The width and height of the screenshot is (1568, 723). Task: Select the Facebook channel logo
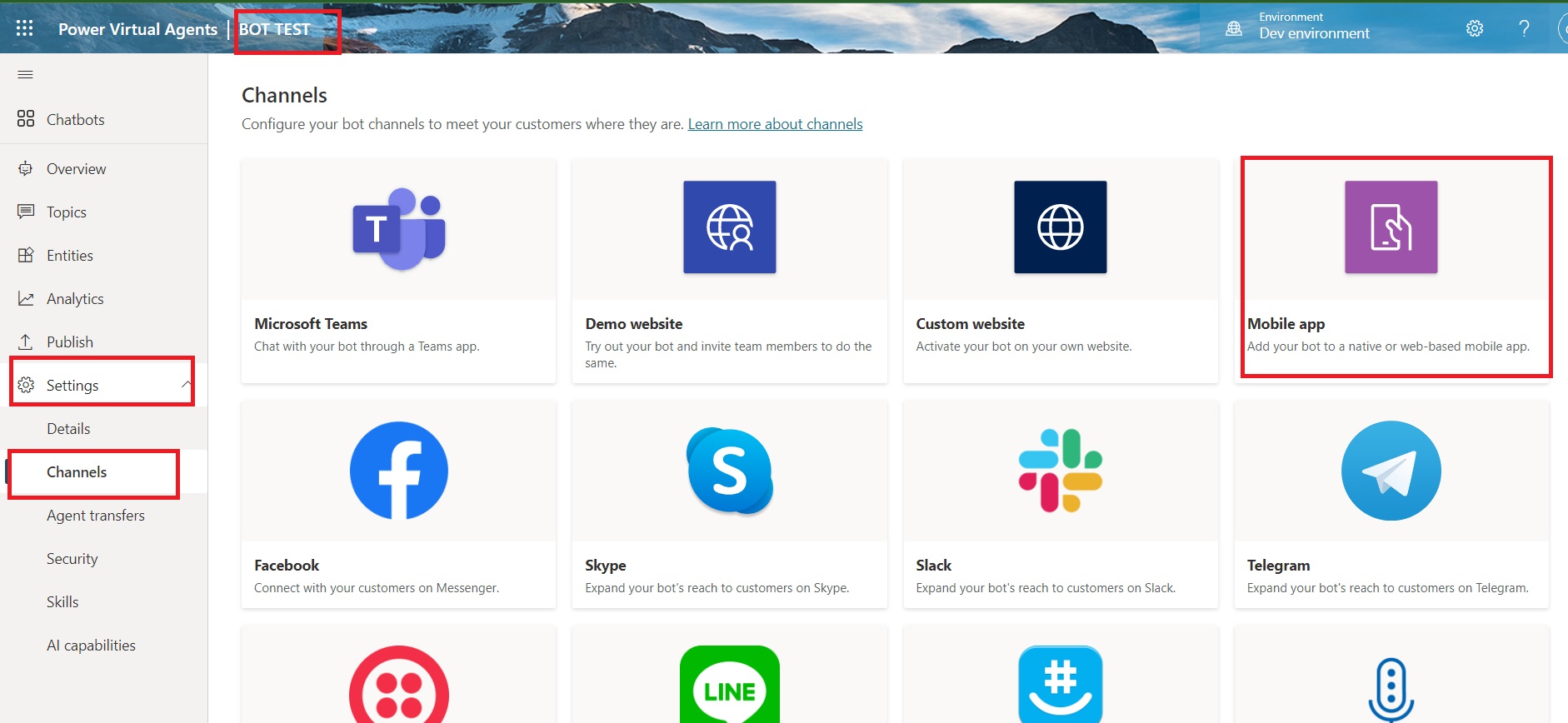click(x=398, y=471)
